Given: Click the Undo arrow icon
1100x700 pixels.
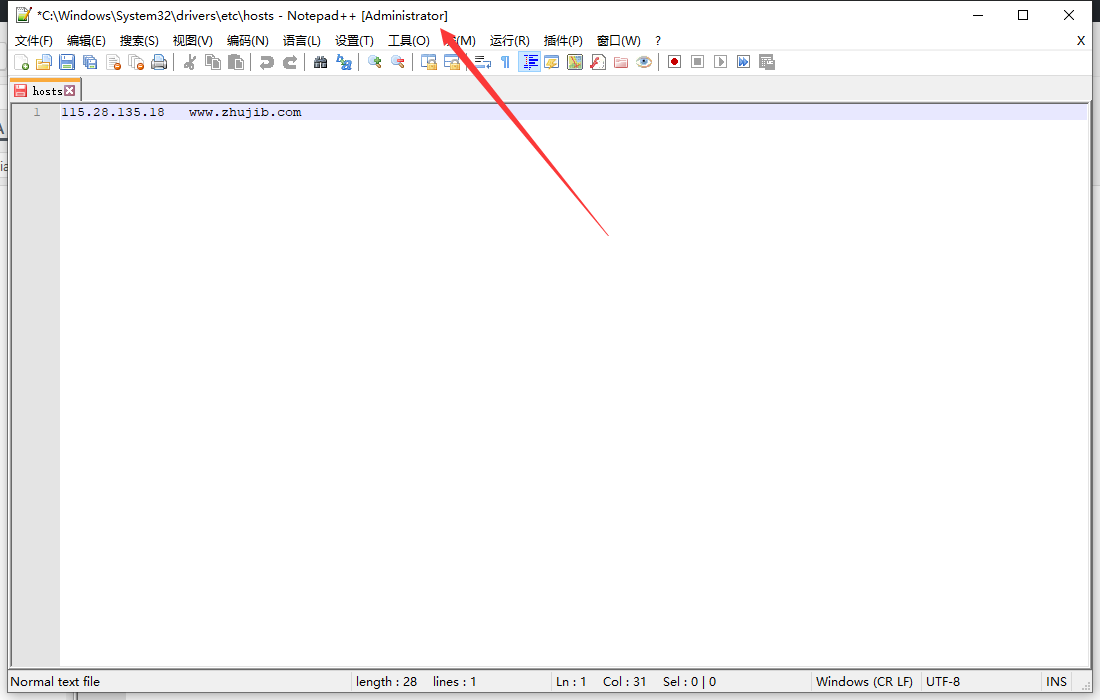Looking at the screenshot, I should coord(266,62).
